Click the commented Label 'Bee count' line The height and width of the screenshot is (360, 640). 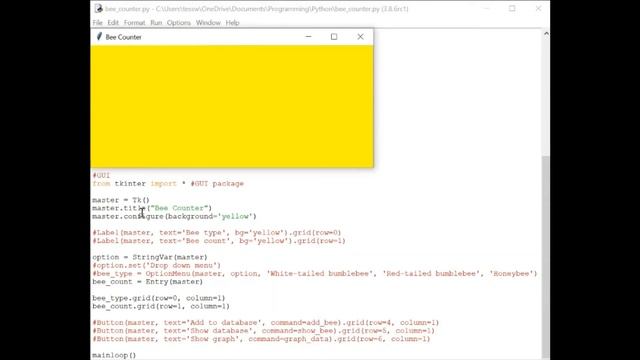pyautogui.click(x=219, y=241)
